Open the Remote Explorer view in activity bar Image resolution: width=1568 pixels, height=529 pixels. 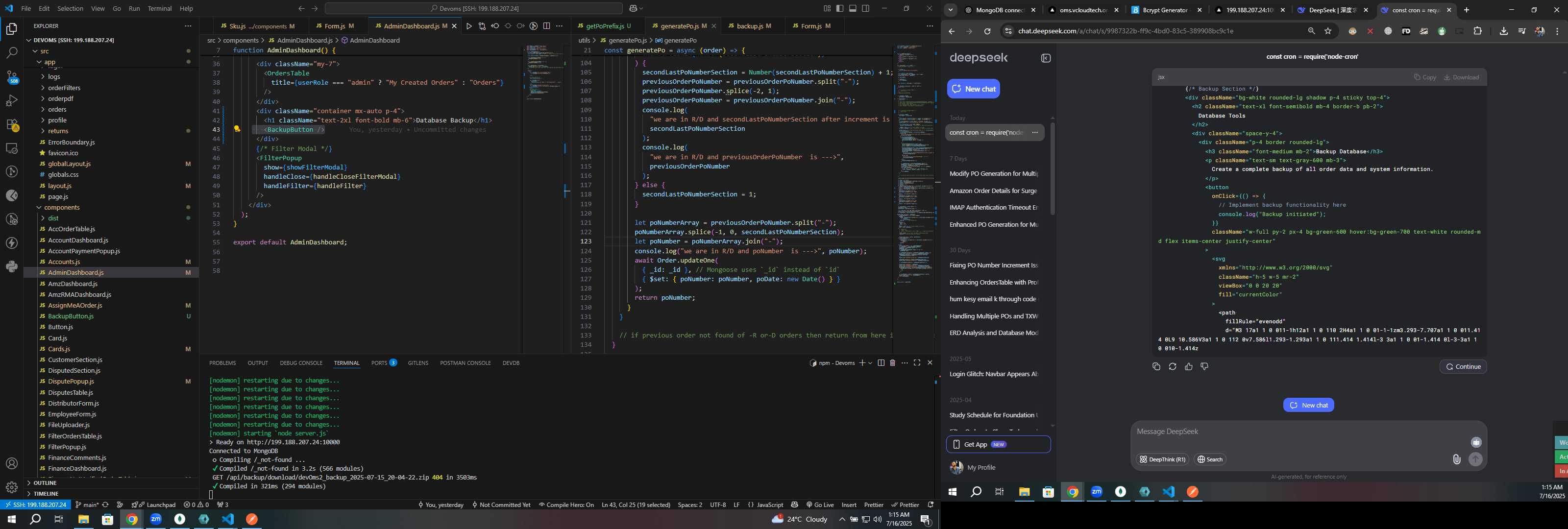pyautogui.click(x=12, y=148)
